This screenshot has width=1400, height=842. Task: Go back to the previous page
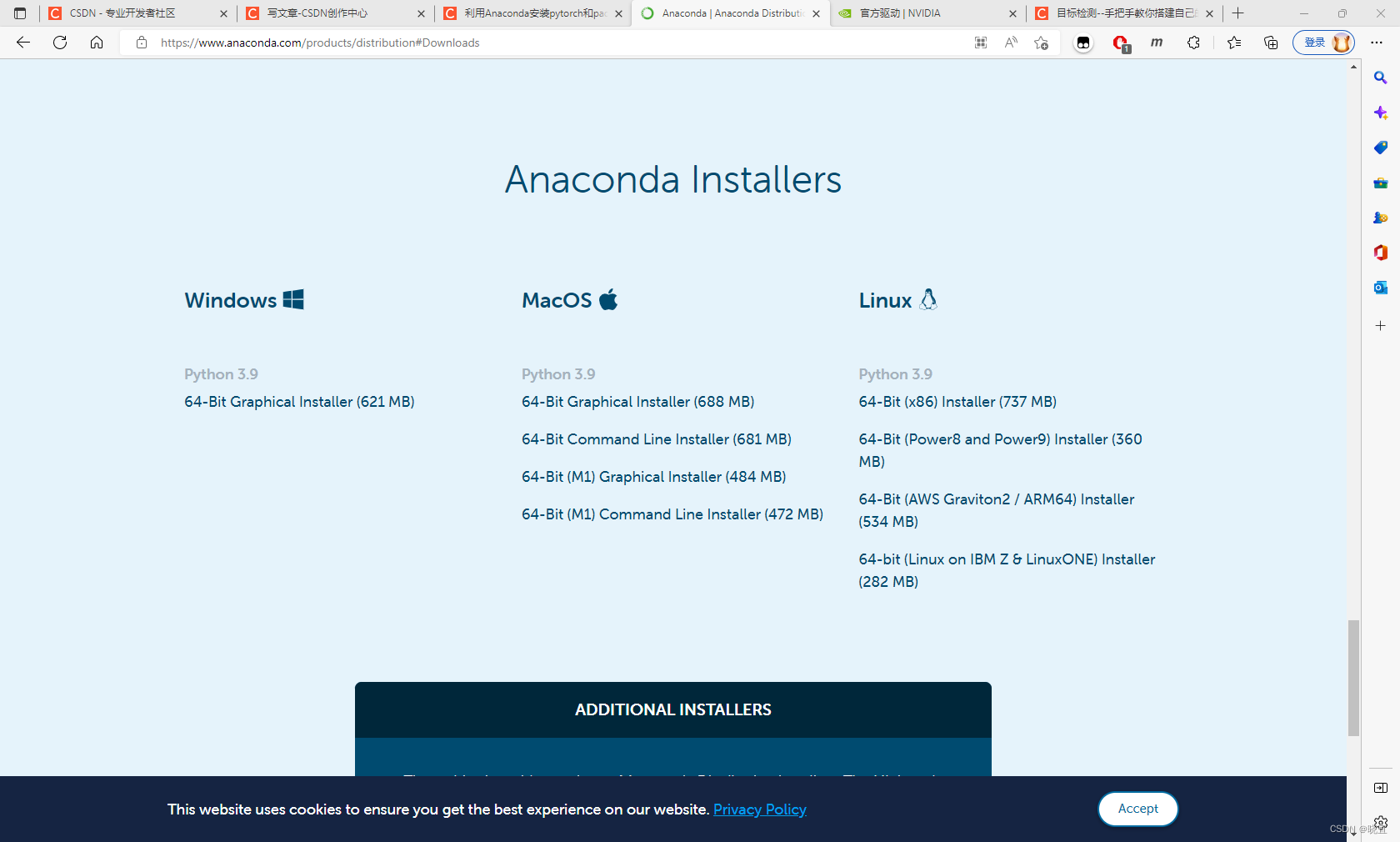(23, 43)
